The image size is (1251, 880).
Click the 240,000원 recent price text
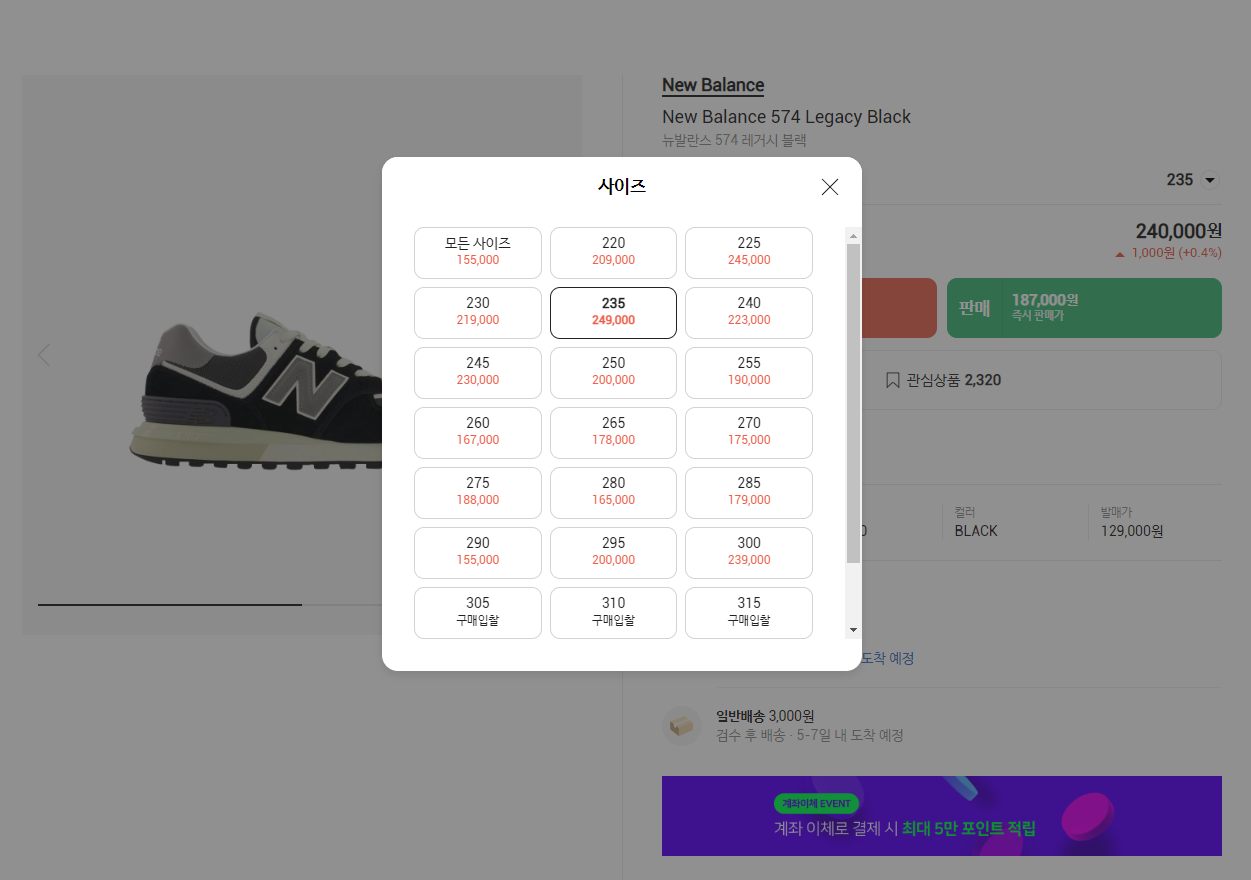click(x=1178, y=231)
